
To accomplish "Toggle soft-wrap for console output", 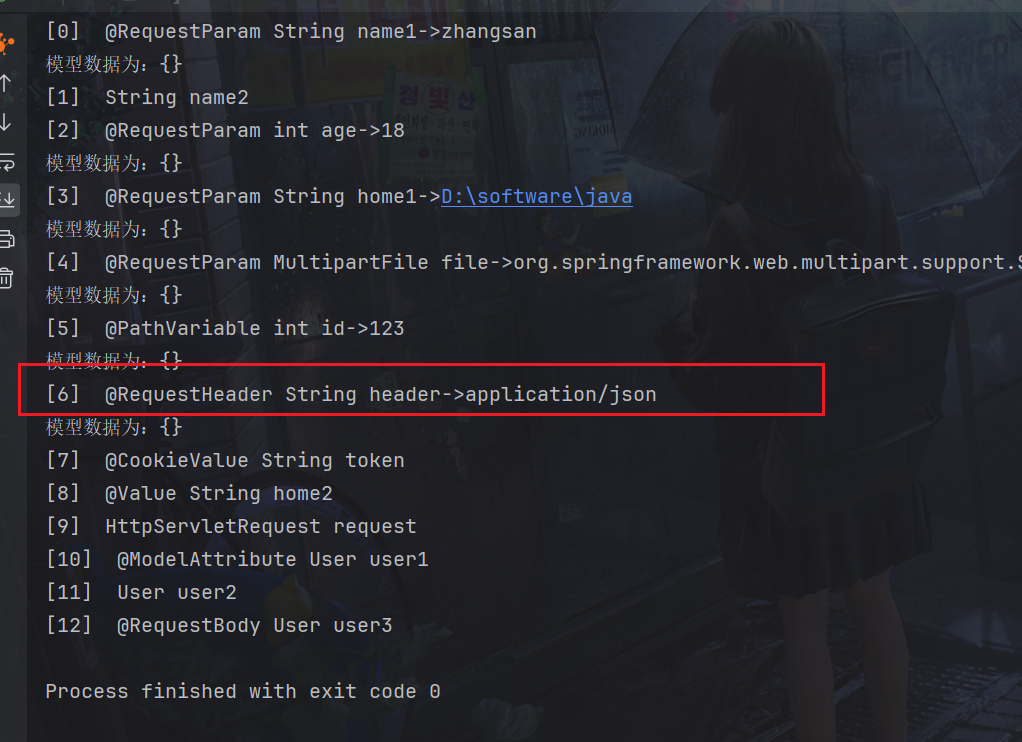I will coord(6,160).
